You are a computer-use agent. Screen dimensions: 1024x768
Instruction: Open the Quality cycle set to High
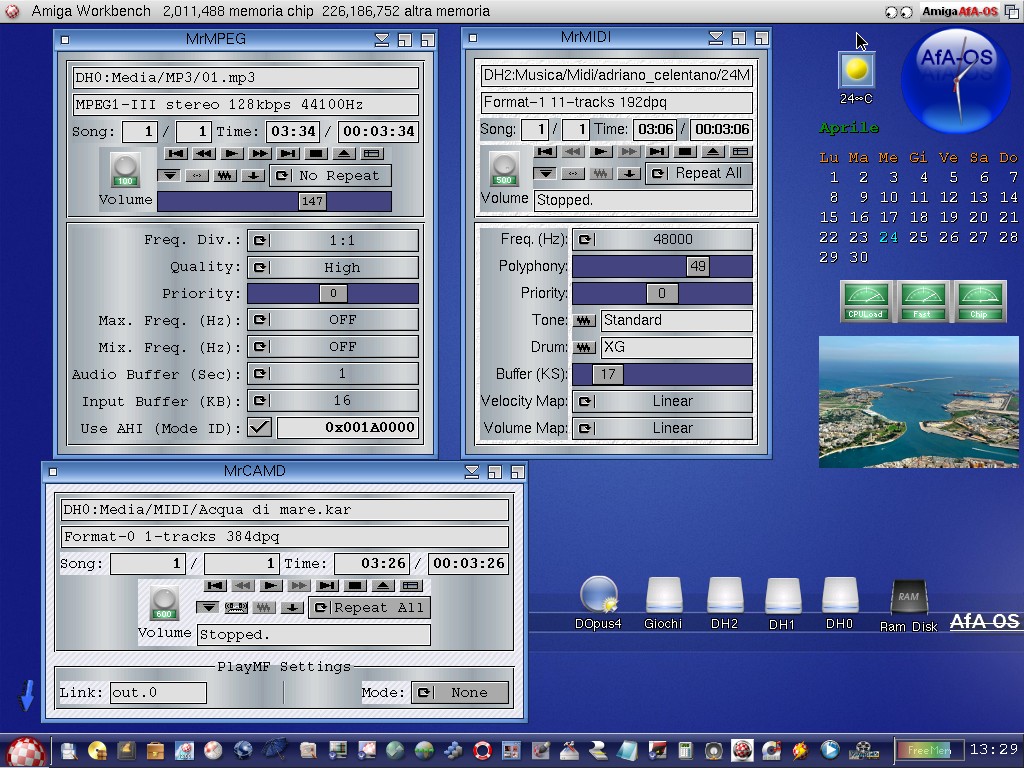332,267
